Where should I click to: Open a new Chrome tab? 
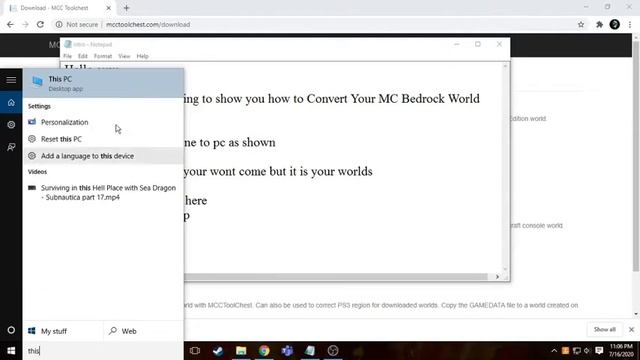coord(127,8)
